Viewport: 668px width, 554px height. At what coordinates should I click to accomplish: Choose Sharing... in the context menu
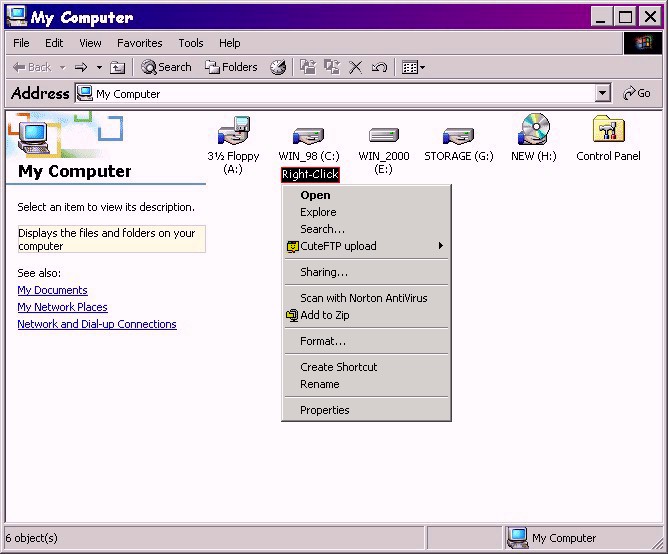[366, 272]
